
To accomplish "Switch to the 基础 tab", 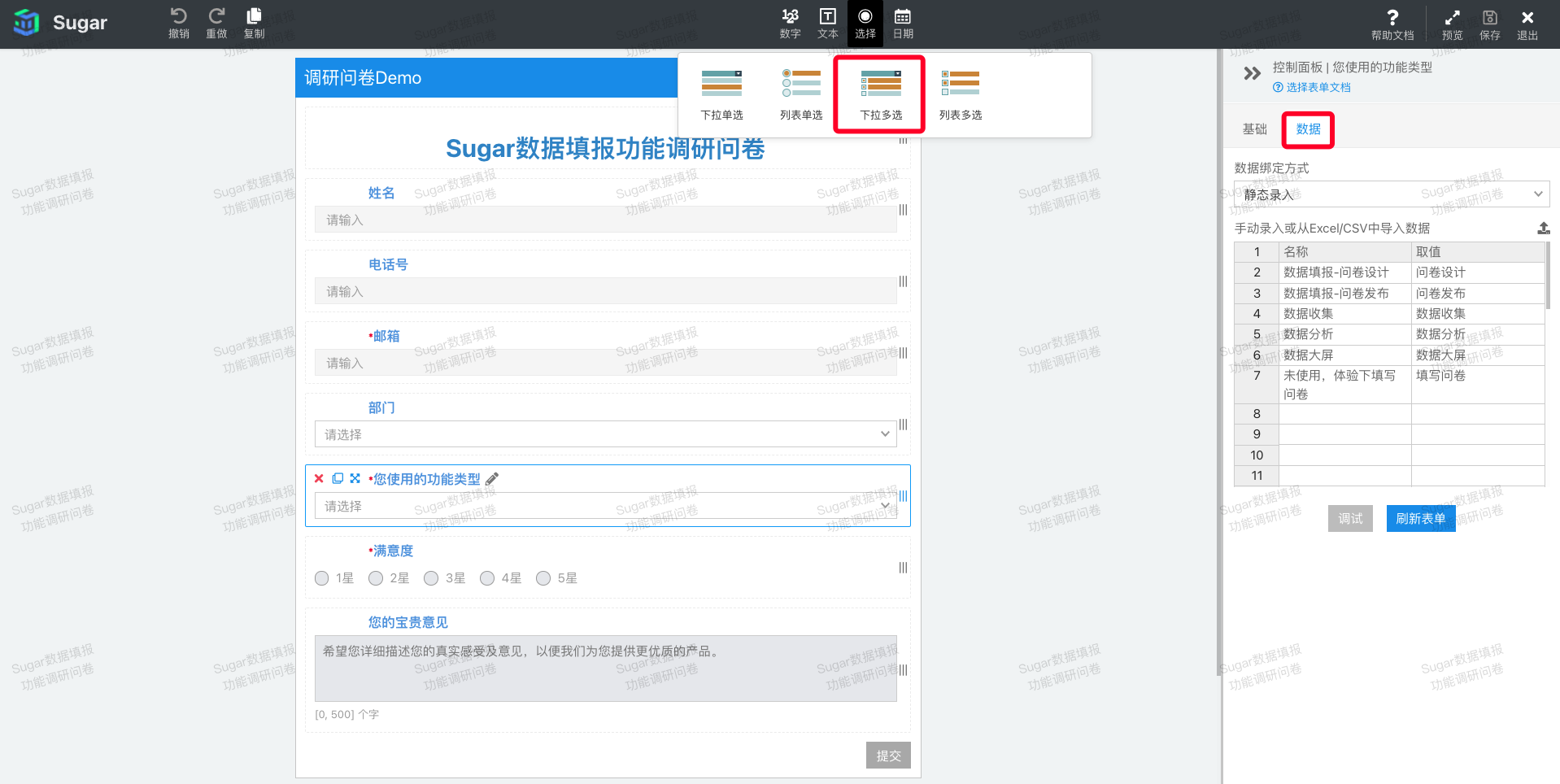I will [1254, 129].
